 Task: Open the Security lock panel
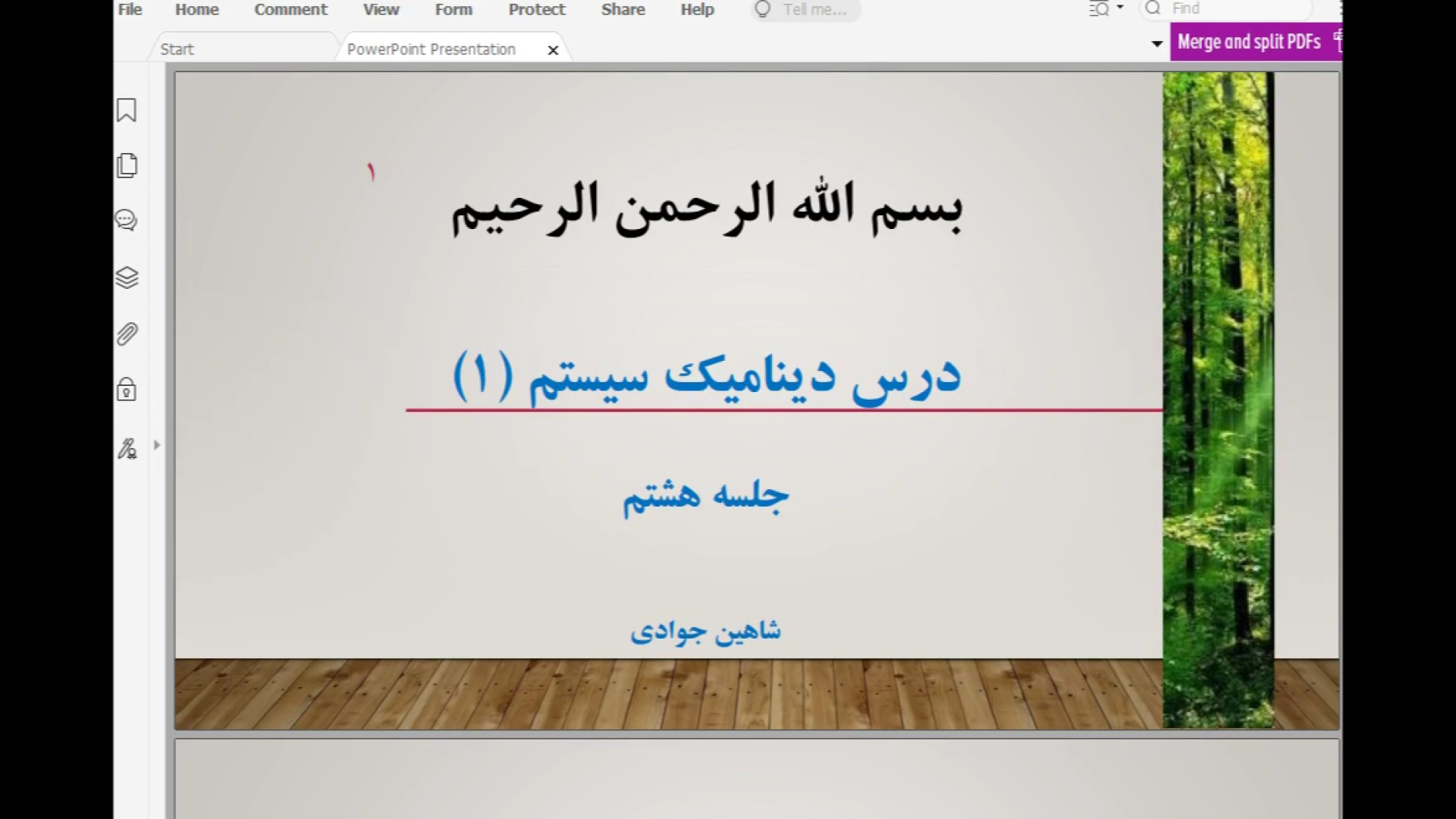pos(127,390)
